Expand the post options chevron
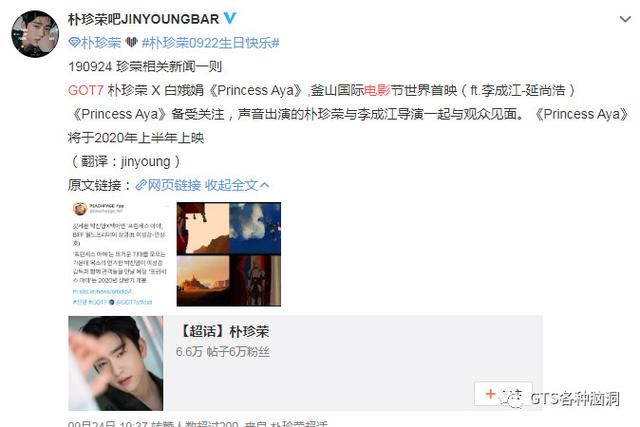Screen dimensions: 640x427 pos(625,19)
